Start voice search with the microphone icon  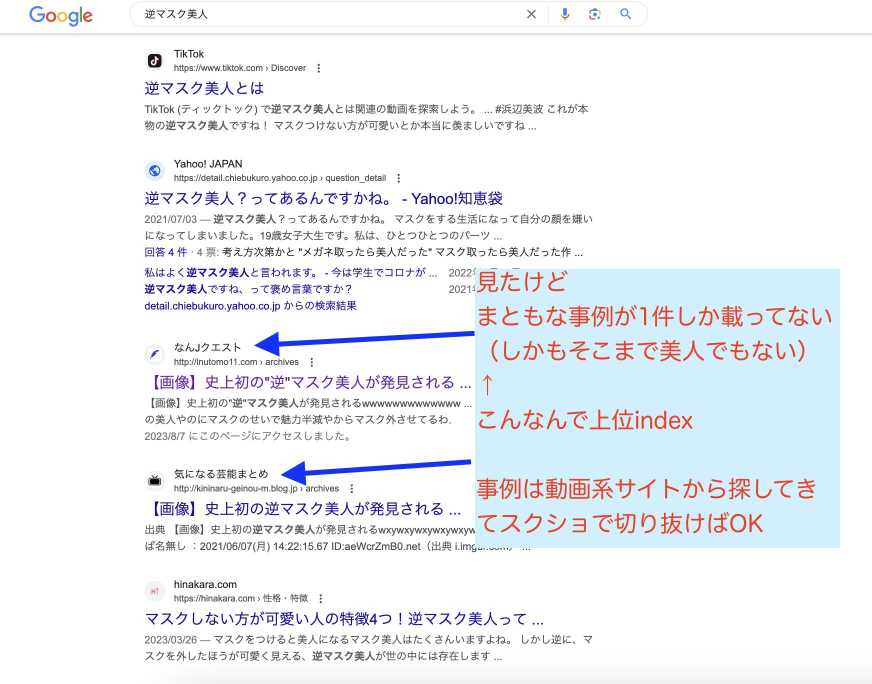(564, 14)
